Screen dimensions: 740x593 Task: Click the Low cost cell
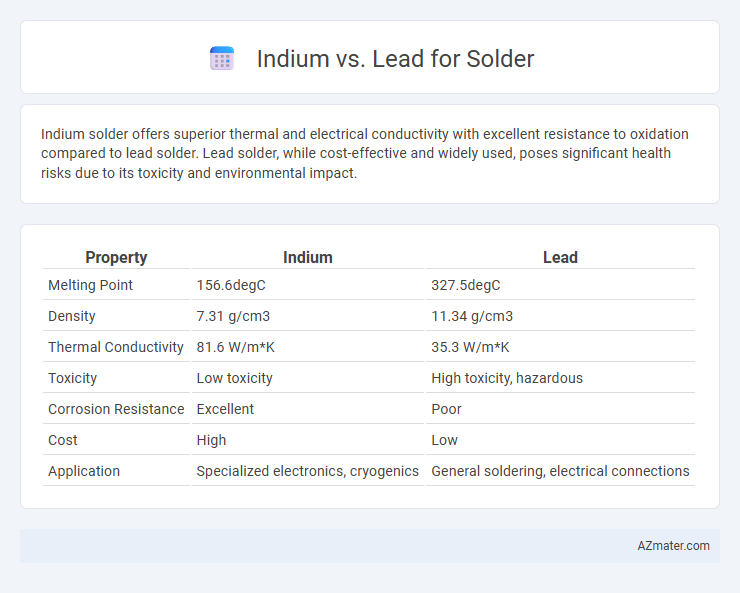[x=445, y=440]
